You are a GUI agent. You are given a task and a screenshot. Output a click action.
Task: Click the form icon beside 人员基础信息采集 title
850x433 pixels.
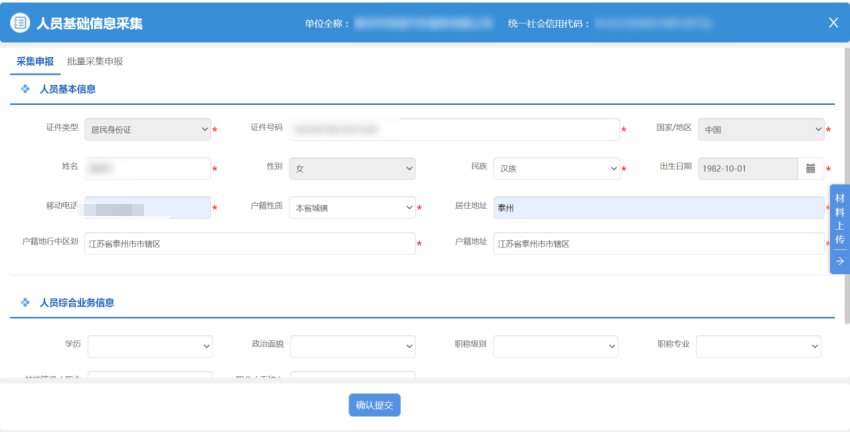pos(21,23)
